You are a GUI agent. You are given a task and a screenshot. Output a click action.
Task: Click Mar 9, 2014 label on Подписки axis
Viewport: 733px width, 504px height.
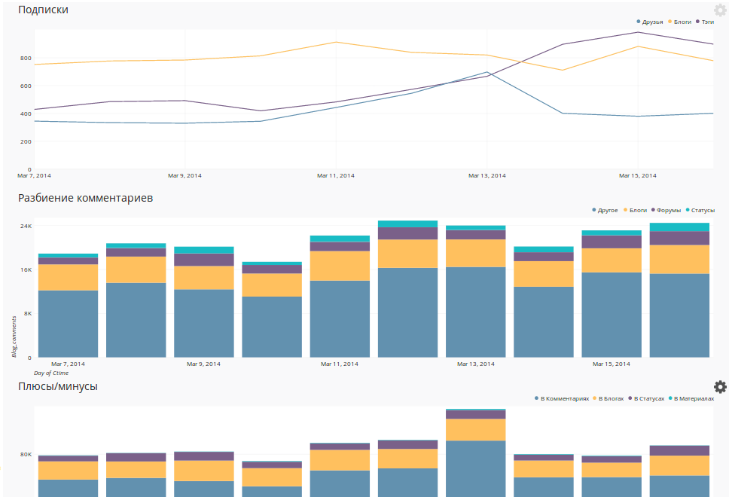click(x=185, y=176)
